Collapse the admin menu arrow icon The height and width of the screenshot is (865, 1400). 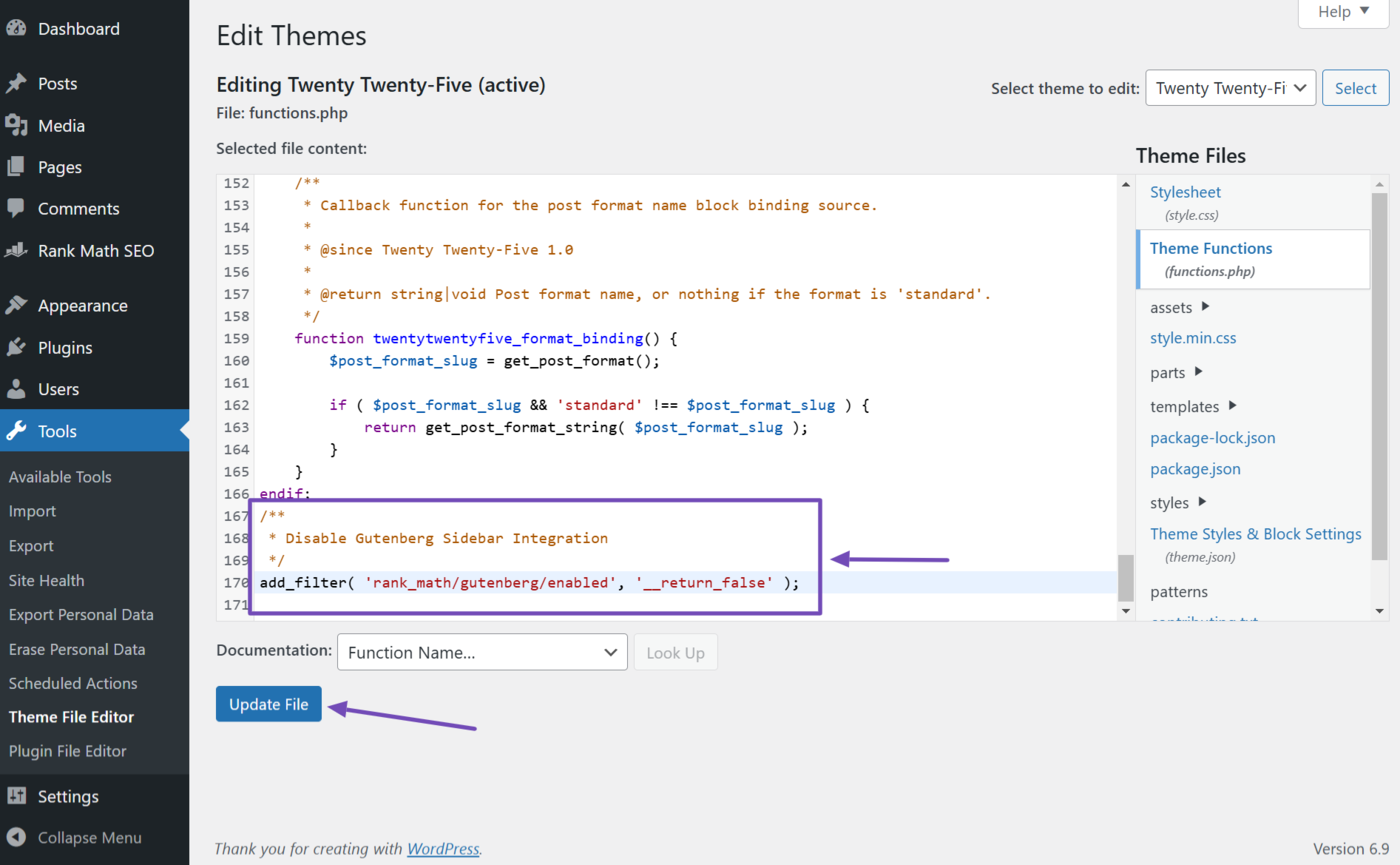point(17,838)
